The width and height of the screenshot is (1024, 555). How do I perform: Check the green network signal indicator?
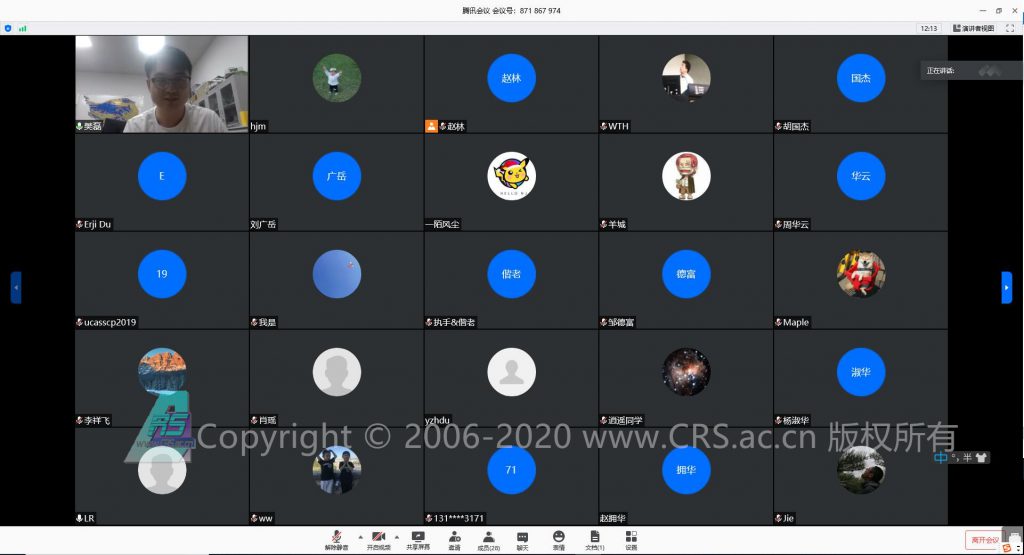coord(22,28)
